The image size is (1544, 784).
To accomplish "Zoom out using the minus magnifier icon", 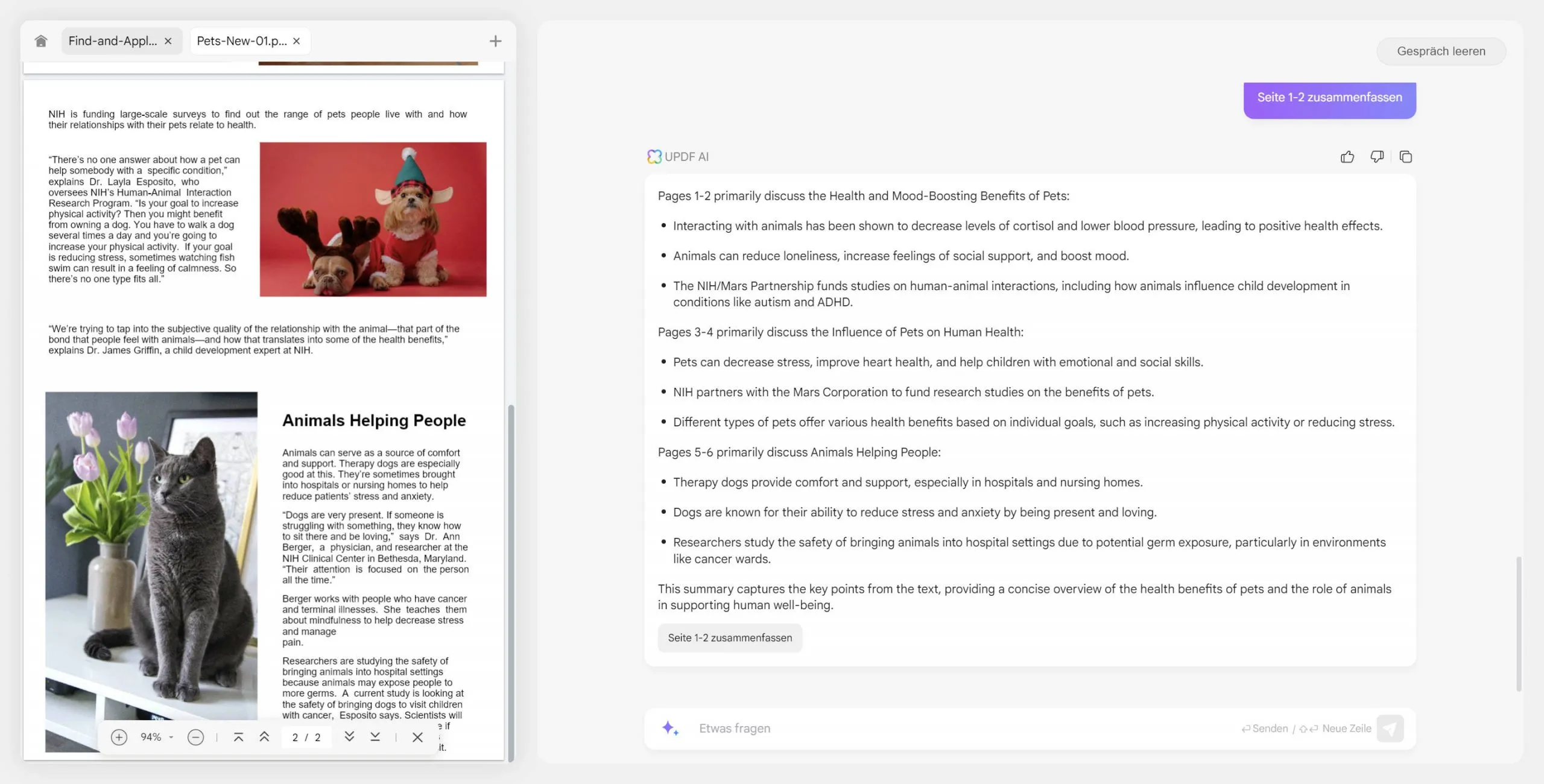I will point(195,737).
